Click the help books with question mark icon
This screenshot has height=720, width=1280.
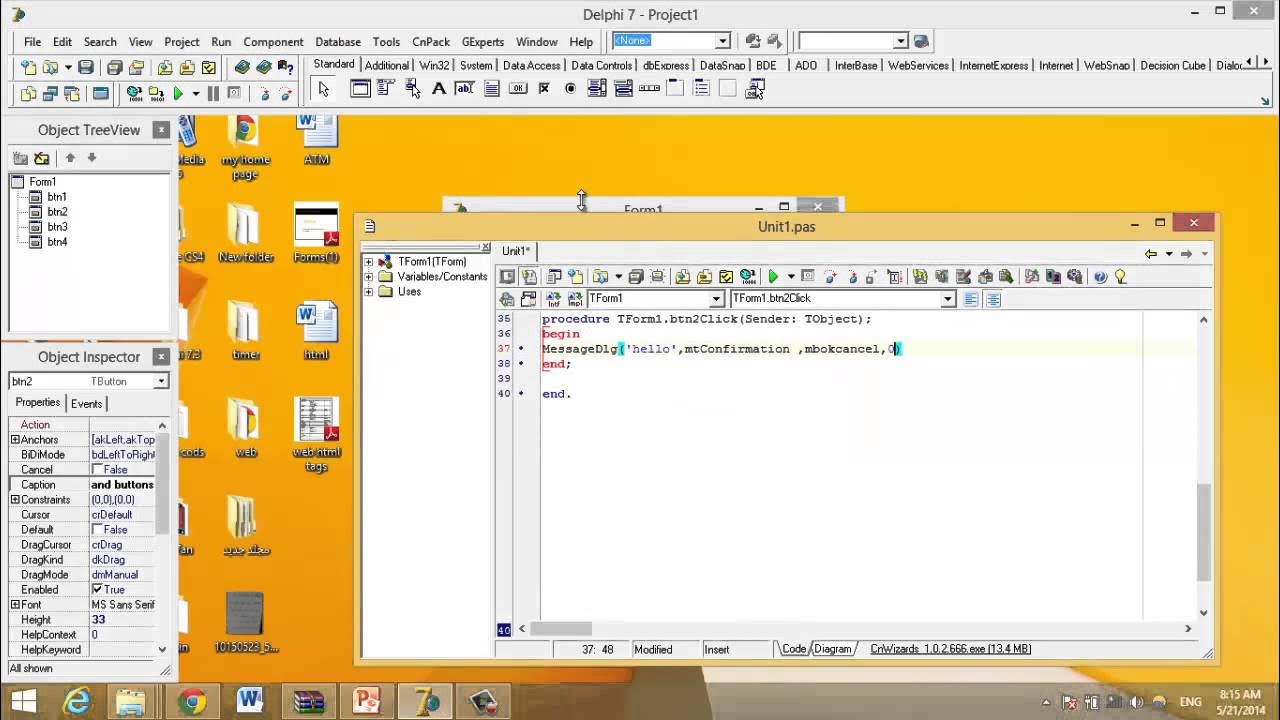(286, 67)
